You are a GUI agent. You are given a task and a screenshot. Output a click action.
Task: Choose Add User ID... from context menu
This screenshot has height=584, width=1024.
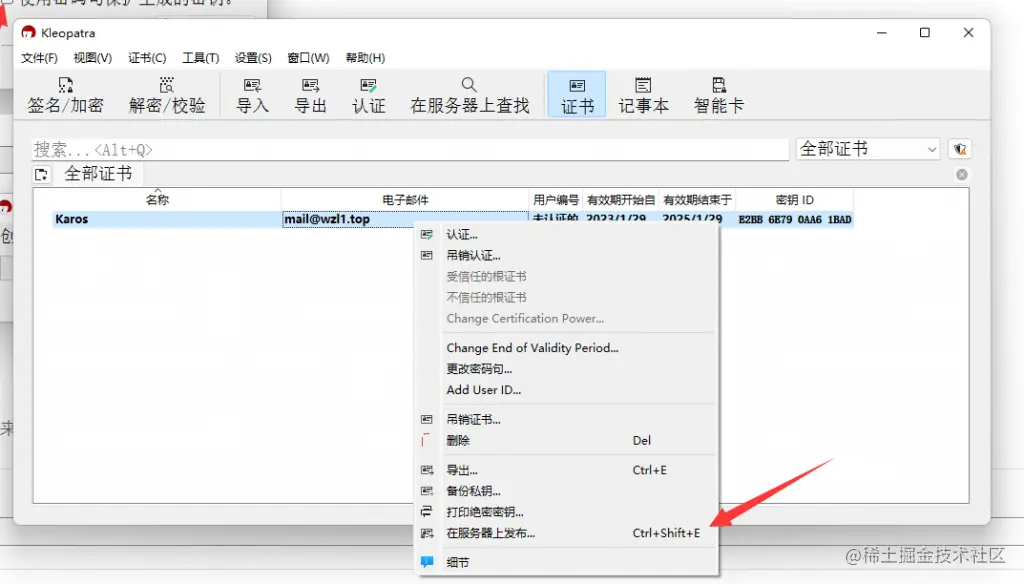pyautogui.click(x=484, y=390)
